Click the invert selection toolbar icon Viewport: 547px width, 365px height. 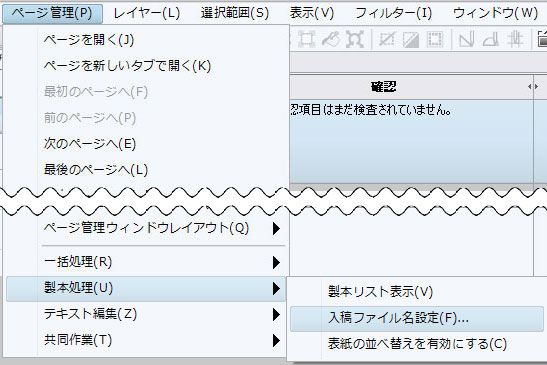[411, 39]
